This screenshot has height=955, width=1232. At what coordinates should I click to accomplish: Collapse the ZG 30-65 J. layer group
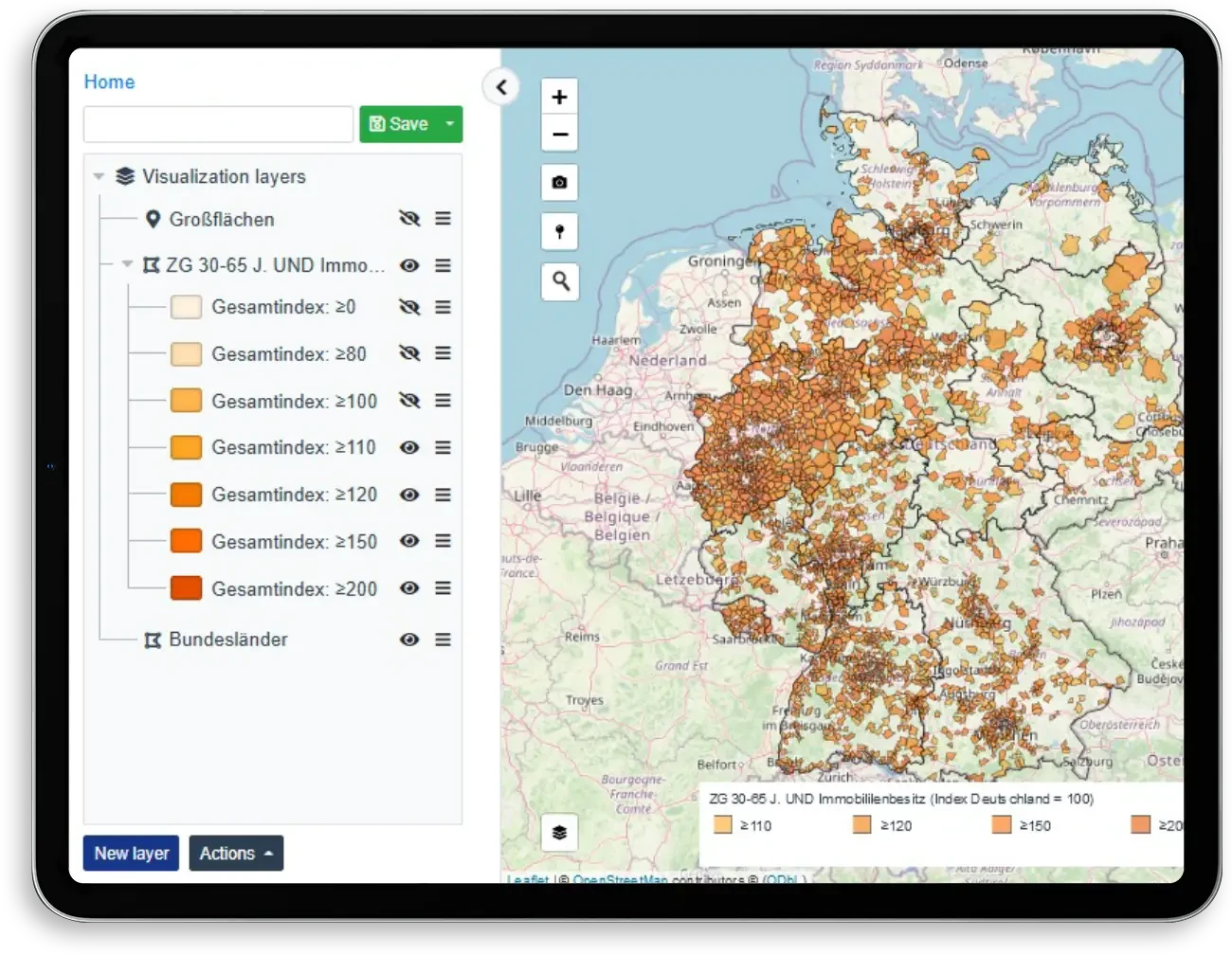tap(127, 265)
